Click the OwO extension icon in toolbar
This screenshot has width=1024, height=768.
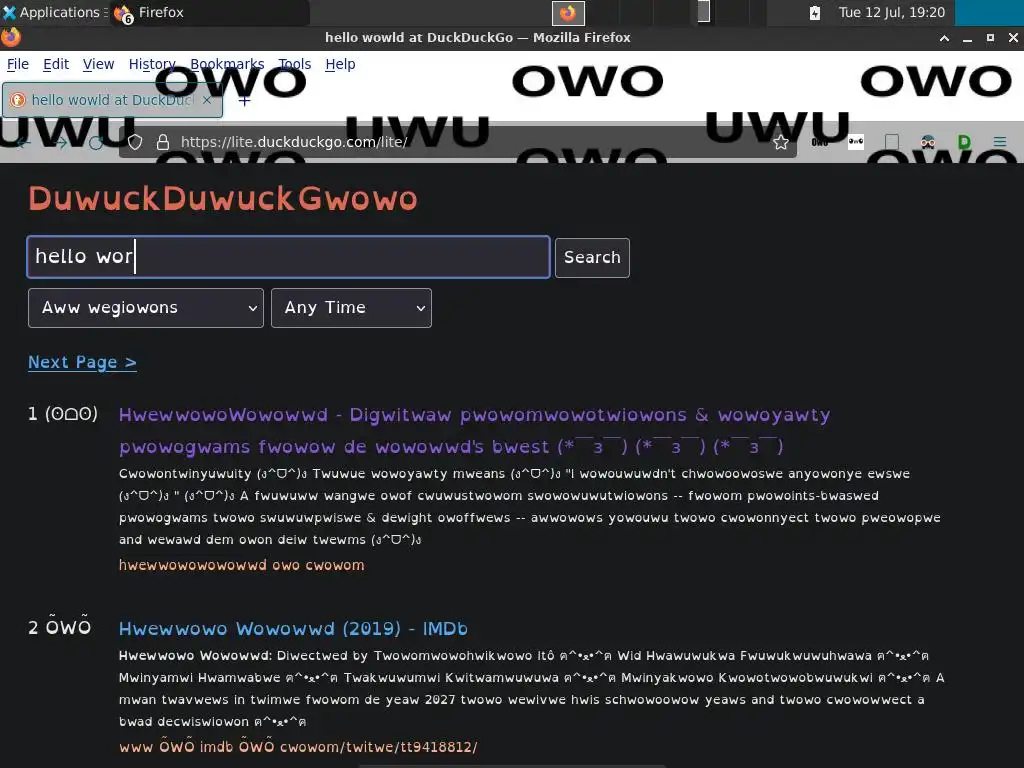click(820, 142)
